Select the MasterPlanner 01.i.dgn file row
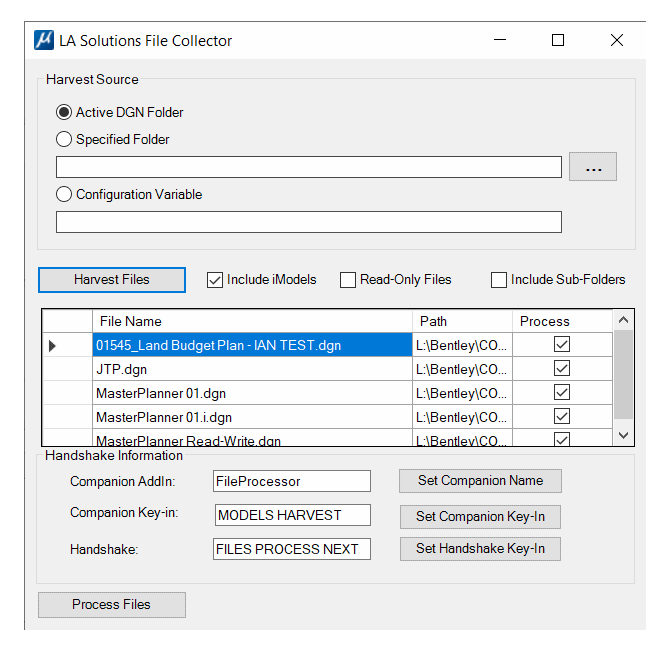Viewport: 670px width, 651px height. 252,417
